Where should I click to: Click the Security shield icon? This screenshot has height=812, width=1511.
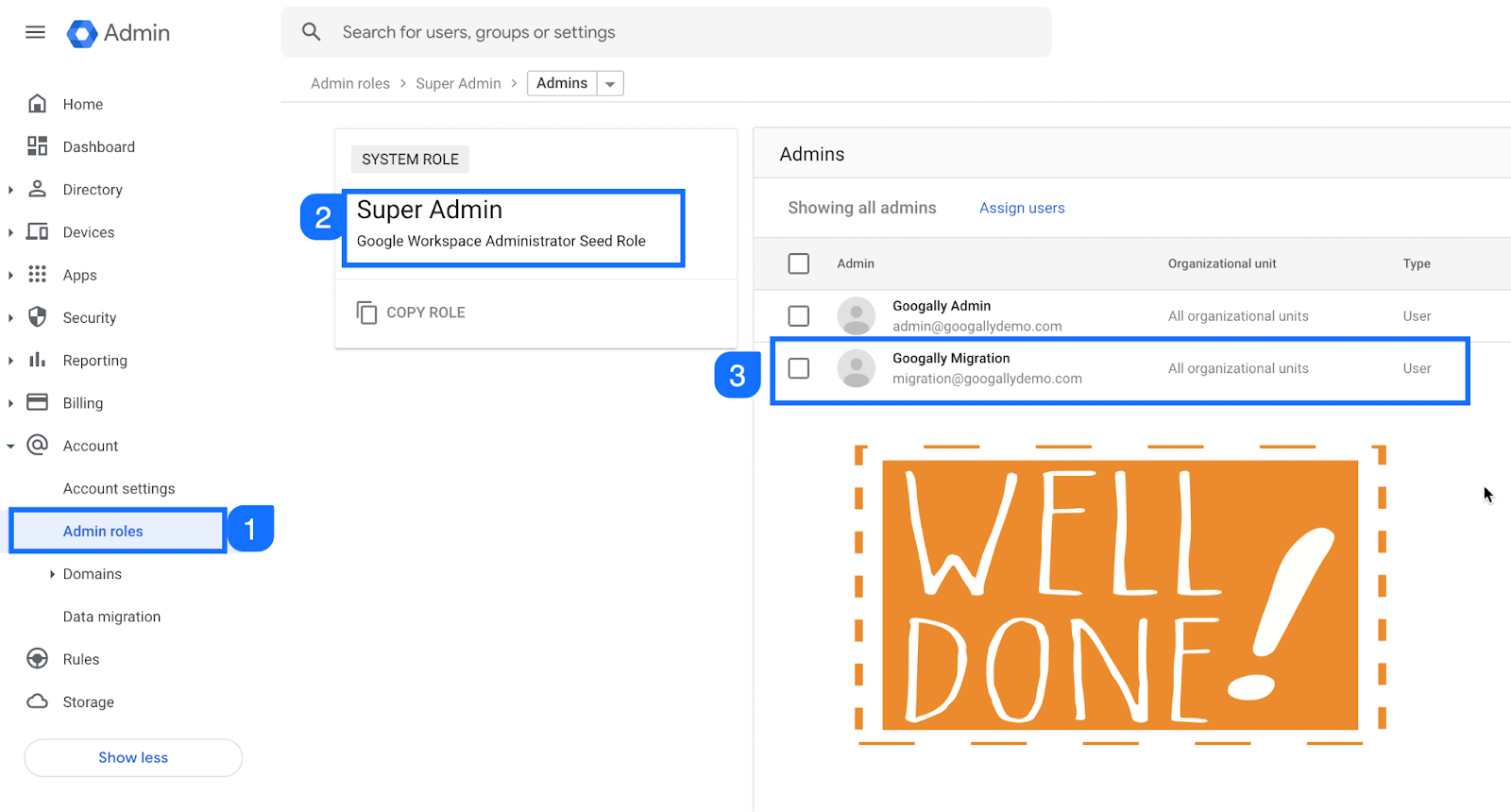(x=37, y=316)
